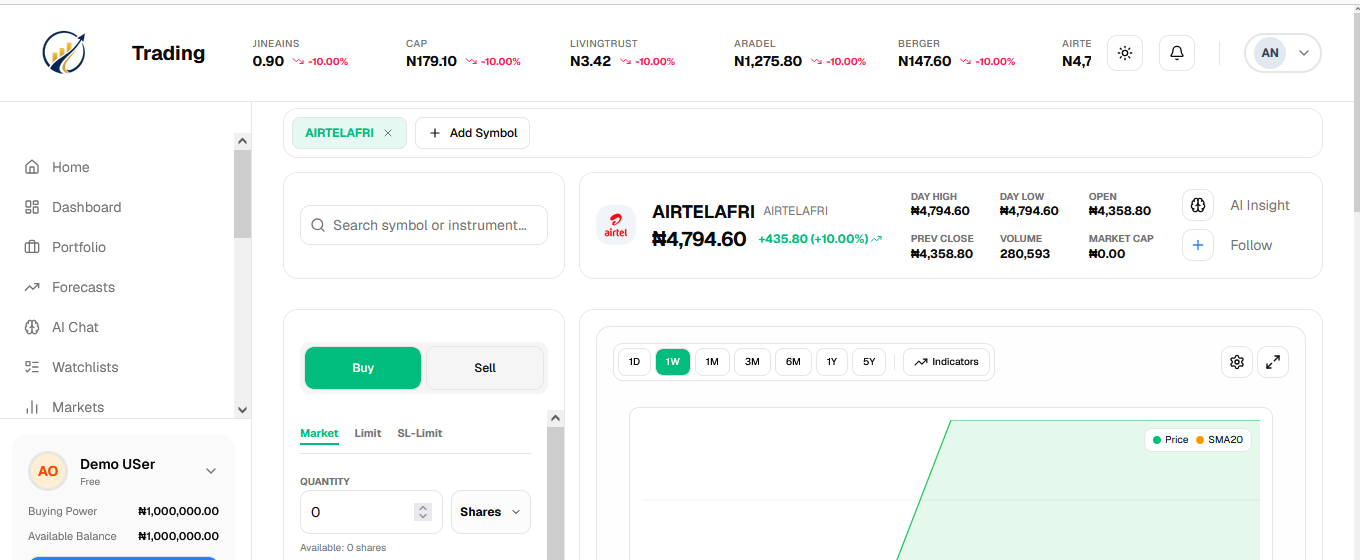The image size is (1360, 560).
Task: Click the VOLUME value 280,593
Action: (x=1025, y=254)
